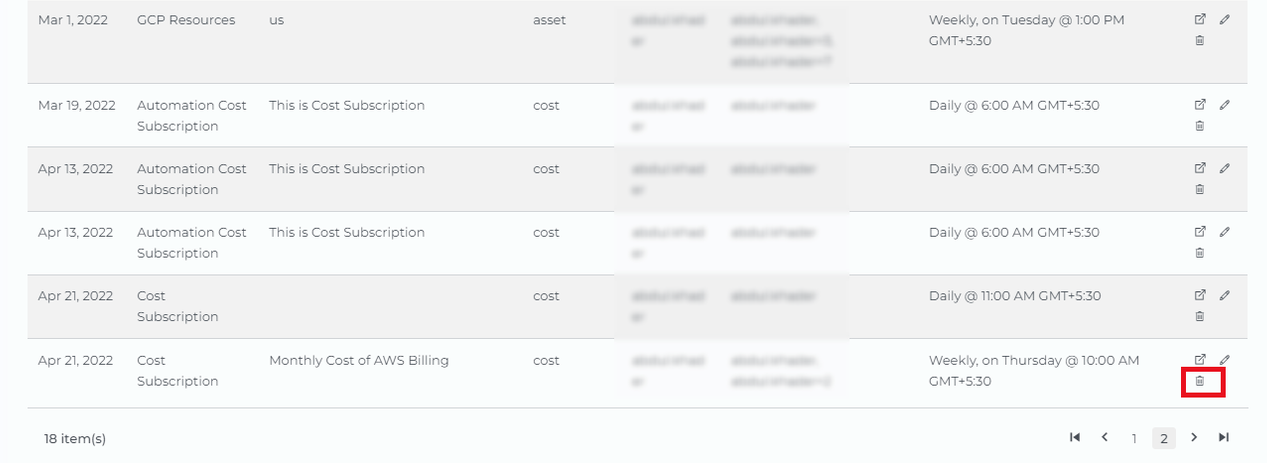Image resolution: width=1267 pixels, height=463 pixels.
Task: Delete the GCP Resources subscription
Action: click(1200, 41)
